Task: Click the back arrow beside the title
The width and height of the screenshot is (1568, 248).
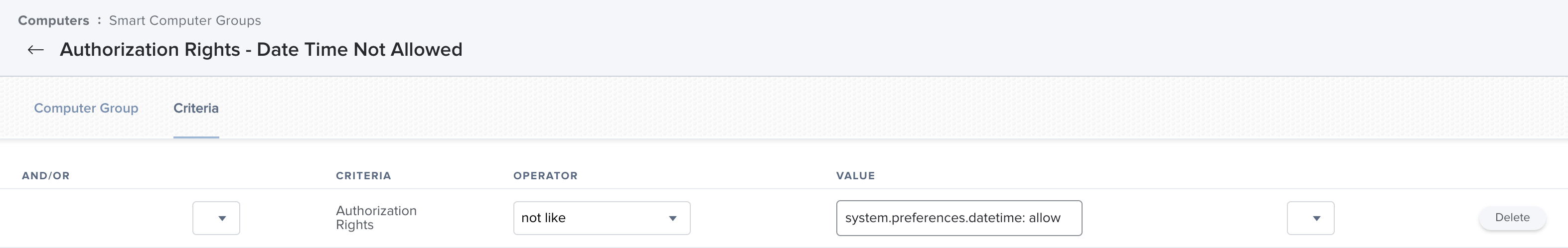Action: [36, 50]
